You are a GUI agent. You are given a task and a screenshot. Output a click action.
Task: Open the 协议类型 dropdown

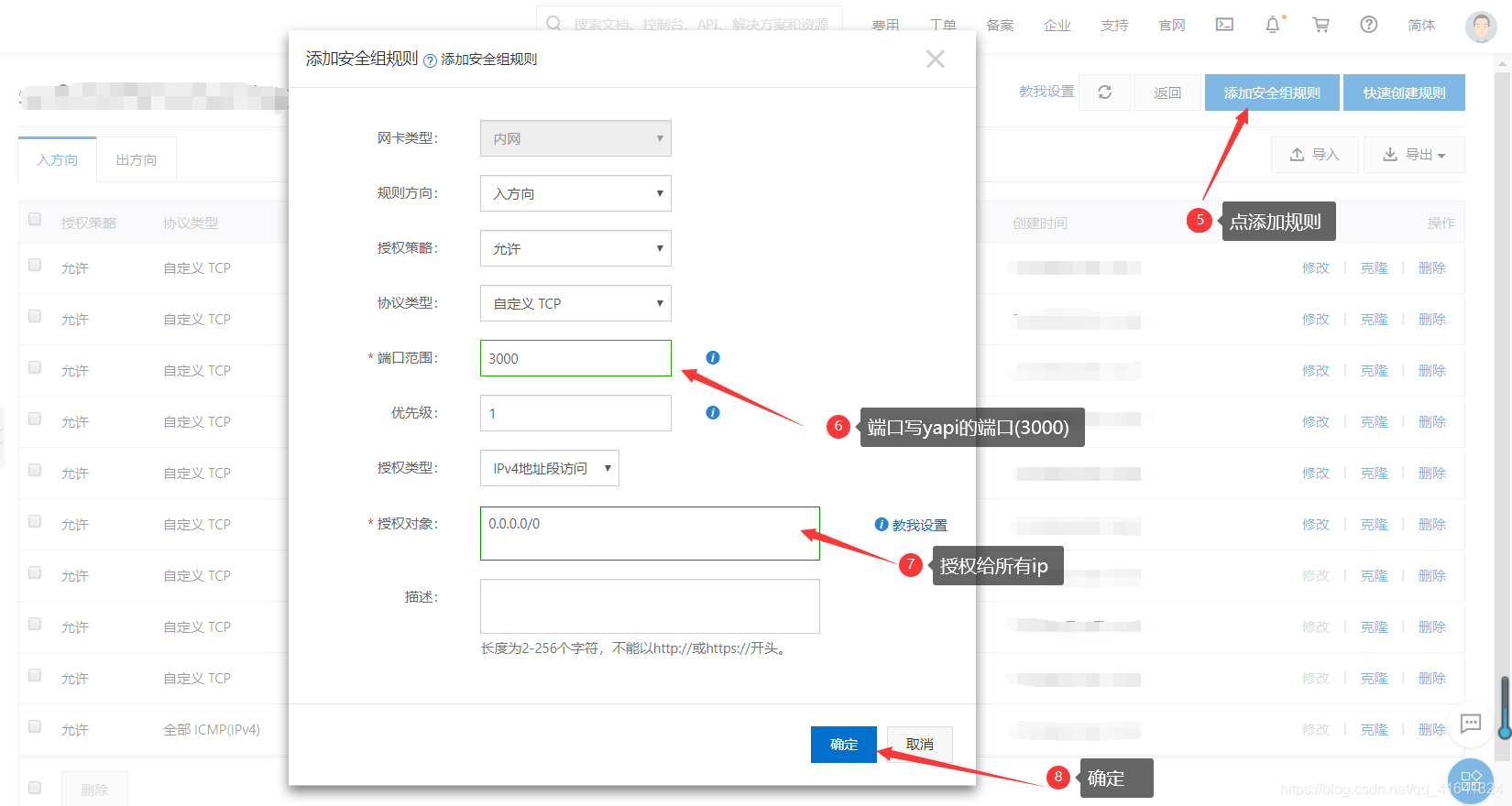click(575, 303)
